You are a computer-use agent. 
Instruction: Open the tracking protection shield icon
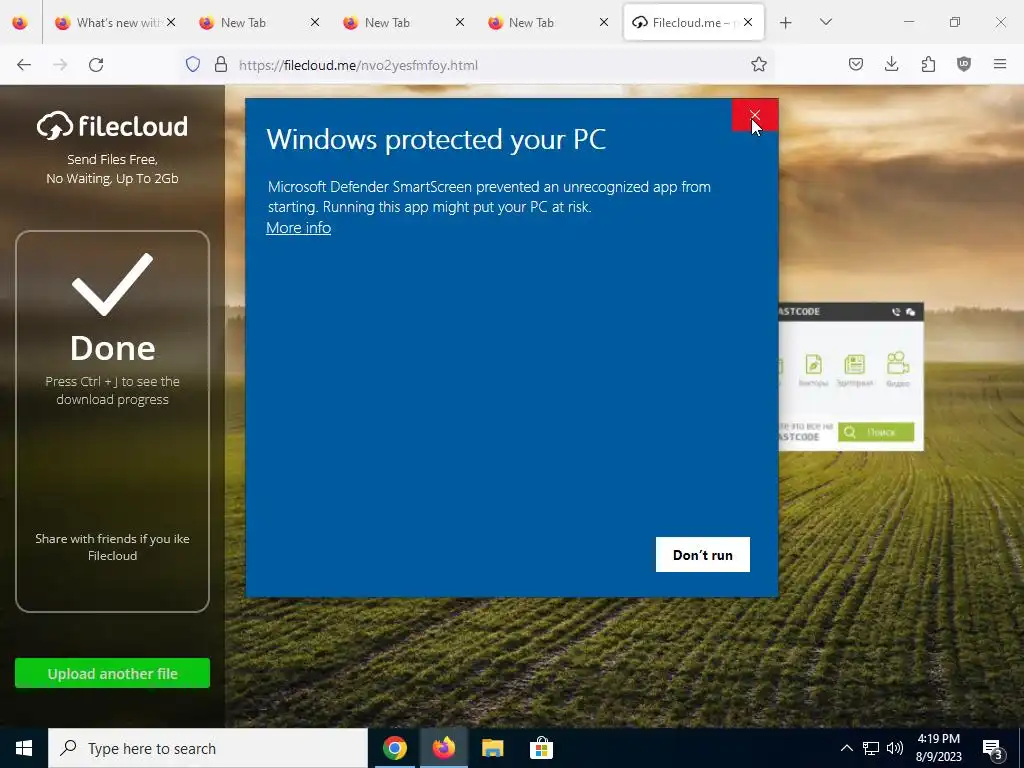193,65
